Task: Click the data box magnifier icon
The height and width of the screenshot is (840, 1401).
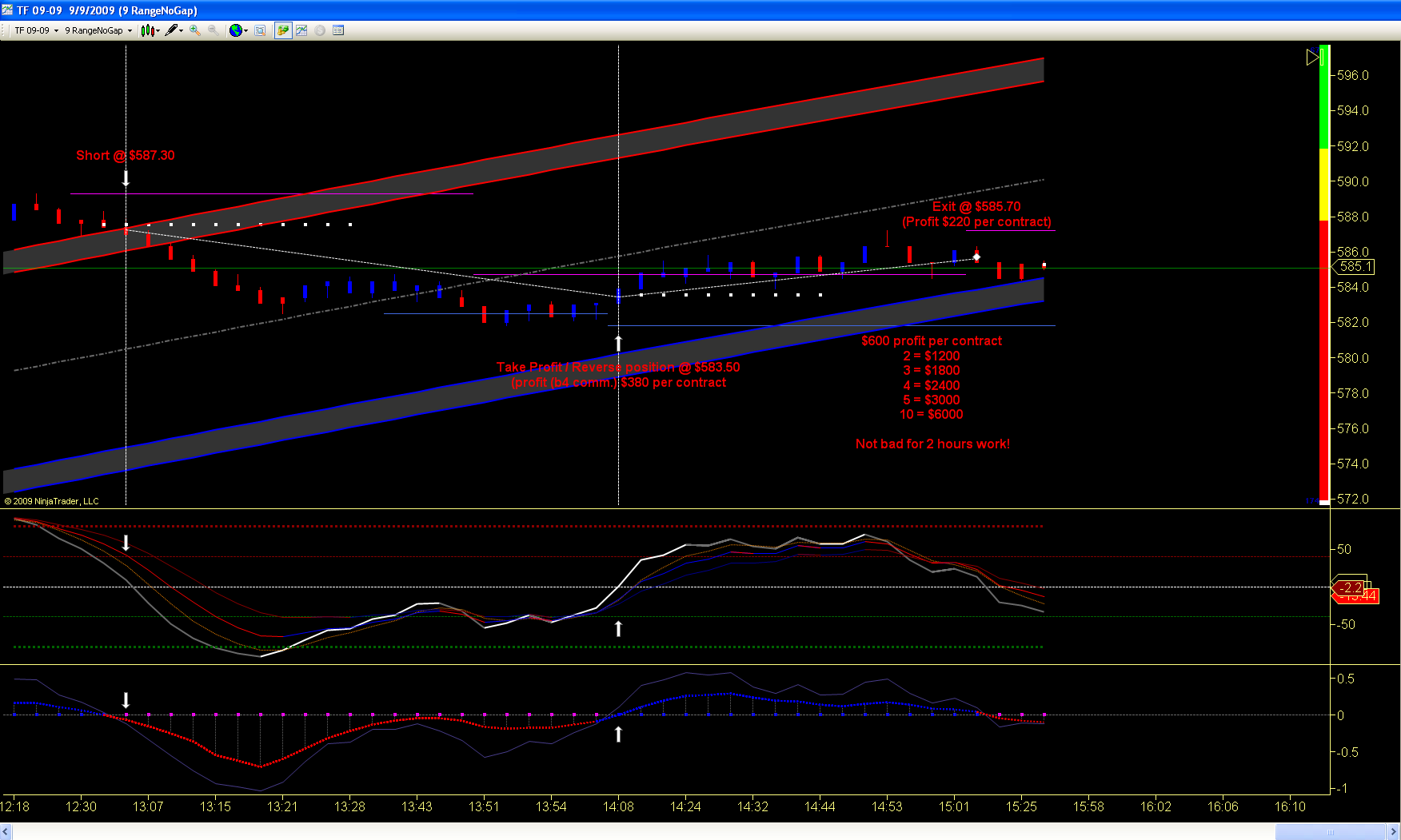Action: (x=260, y=30)
